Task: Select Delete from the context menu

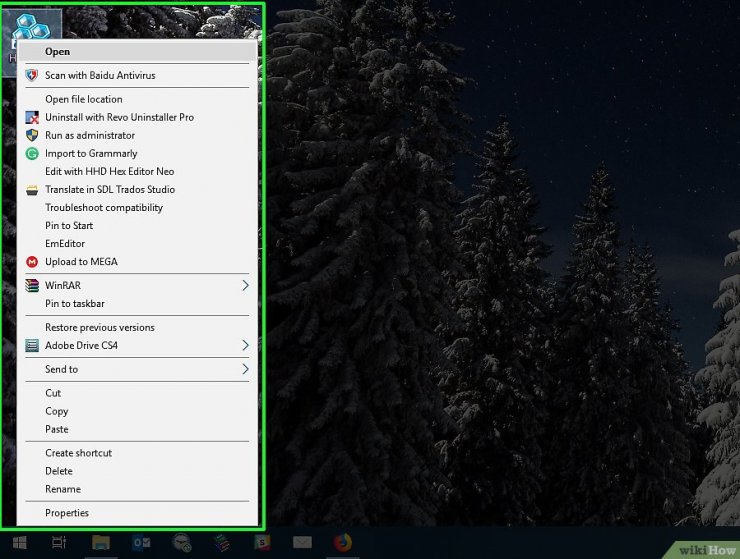Action: coord(137,471)
